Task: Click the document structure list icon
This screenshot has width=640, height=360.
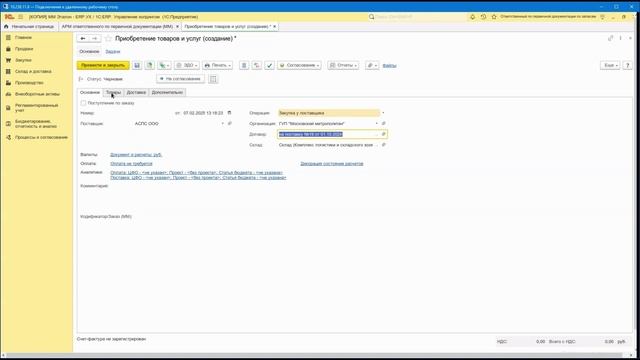Action: point(244,65)
